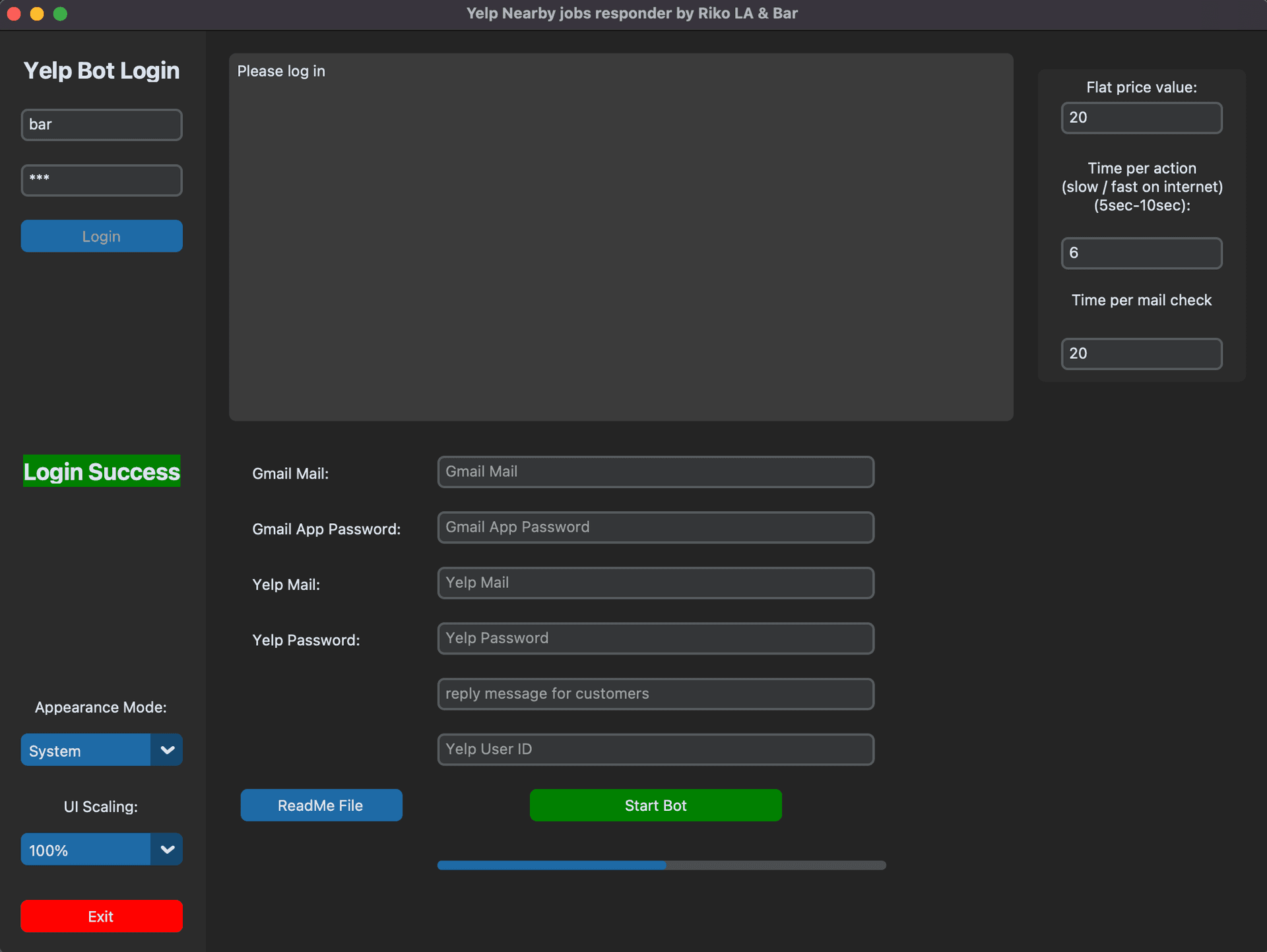Click the Time per mail check field
1267x952 pixels.
click(x=1141, y=354)
